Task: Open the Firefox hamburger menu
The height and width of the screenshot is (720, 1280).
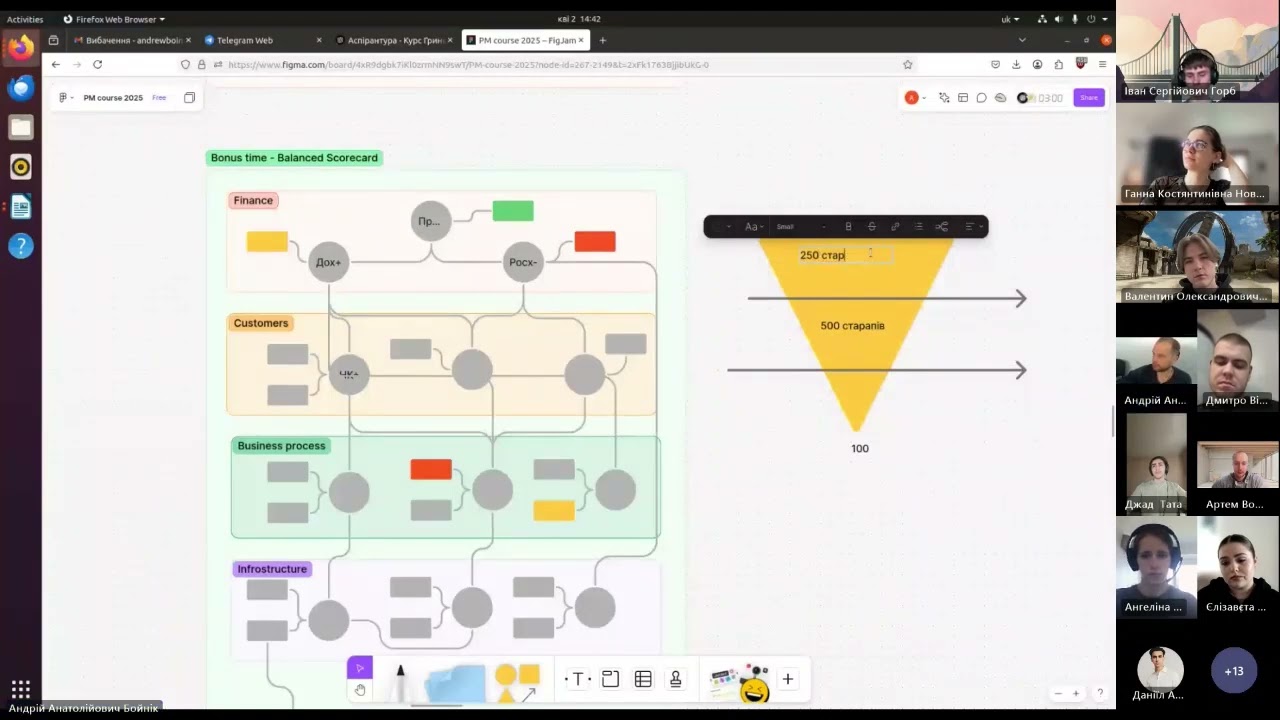Action: click(1102, 64)
